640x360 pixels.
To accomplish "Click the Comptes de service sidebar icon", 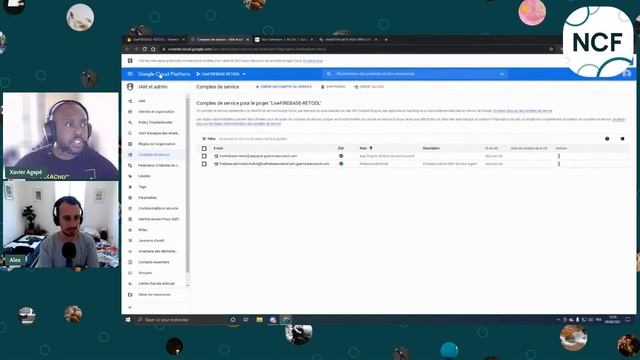I will pyautogui.click(x=130, y=155).
